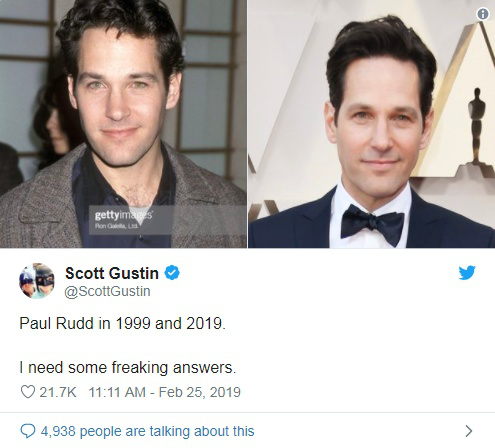495x448 pixels.
Task: Open the Twitter bird logo
Action: click(x=467, y=273)
